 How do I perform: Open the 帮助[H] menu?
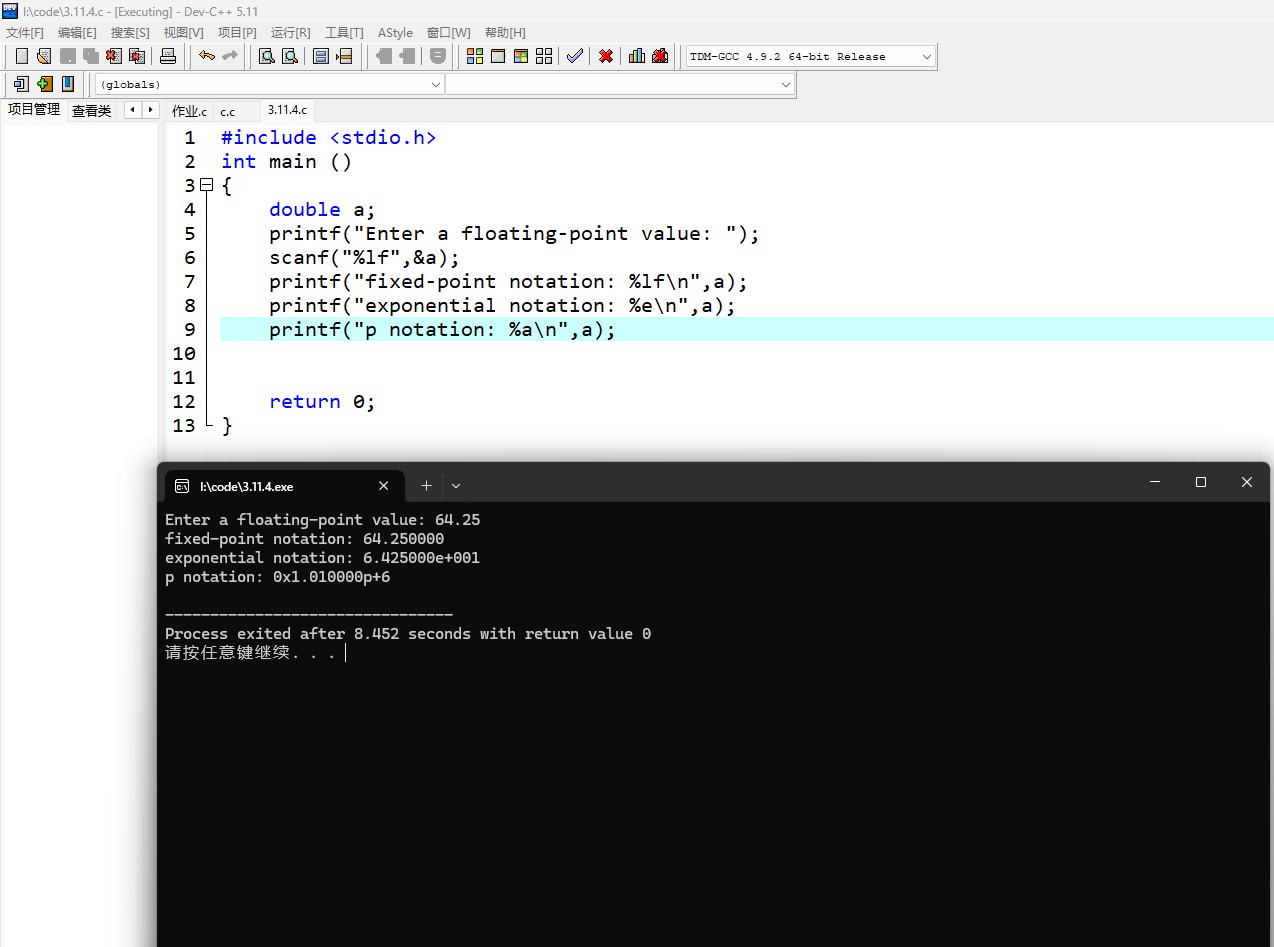(x=505, y=33)
